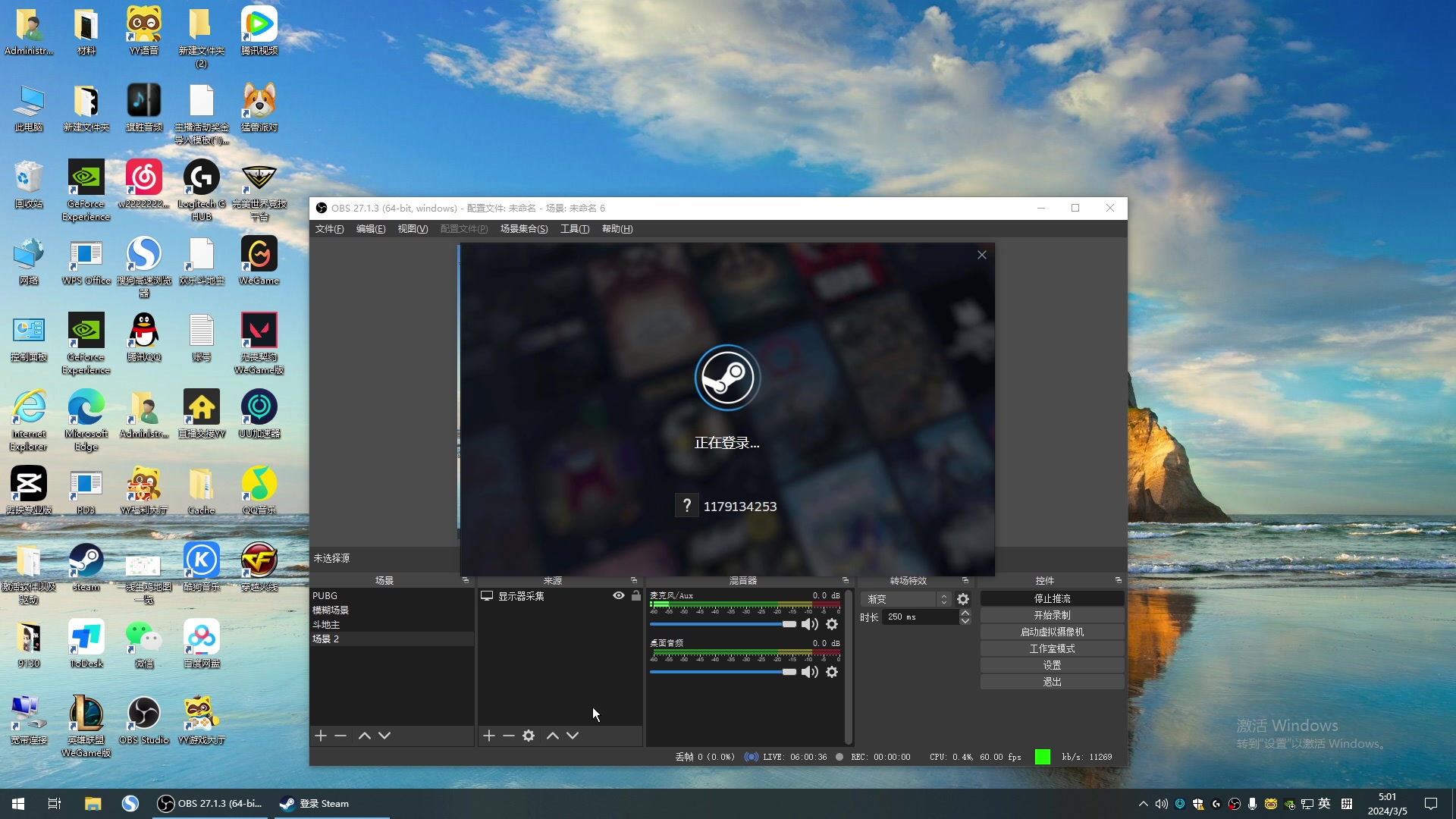Toggle 工作室模式 studio mode

click(1052, 648)
